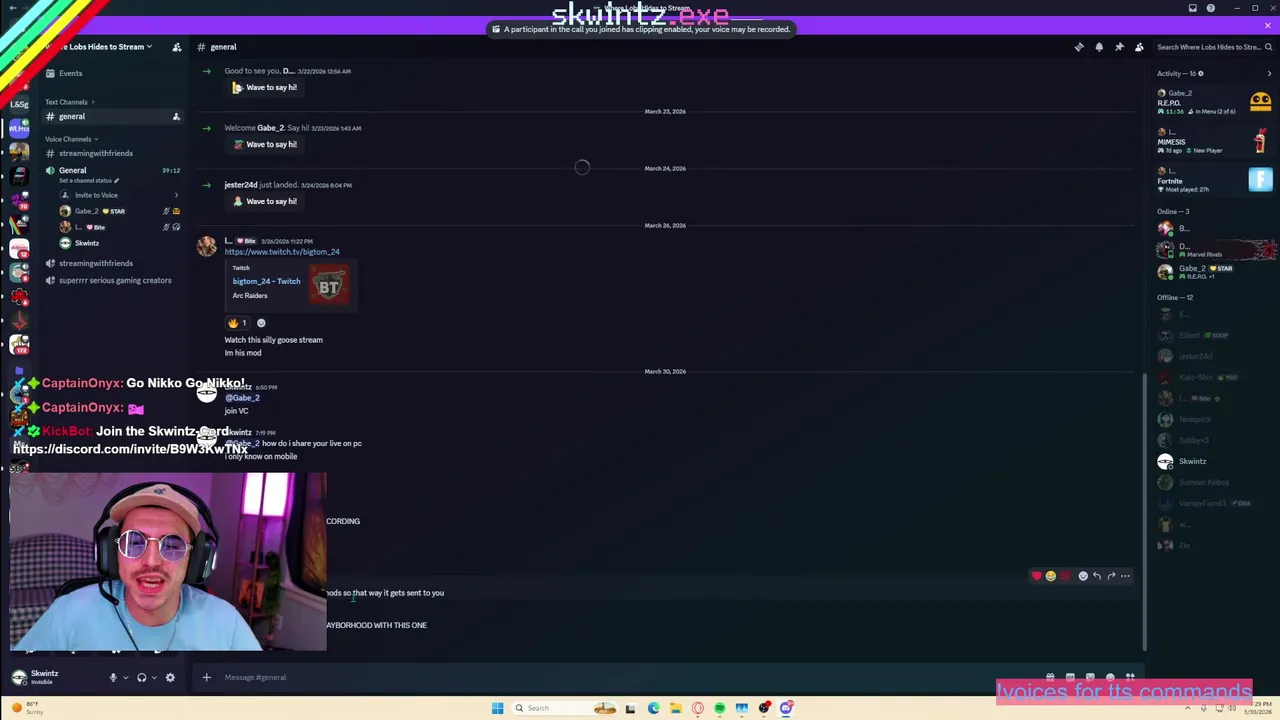Viewport: 1280px width, 720px height.
Task: Click the server search field
Action: [x=1213, y=47]
